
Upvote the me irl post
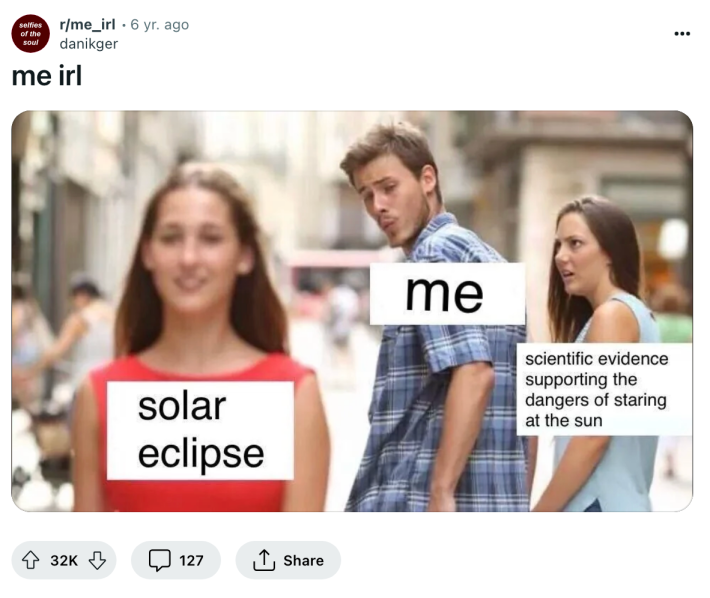[x=32, y=560]
